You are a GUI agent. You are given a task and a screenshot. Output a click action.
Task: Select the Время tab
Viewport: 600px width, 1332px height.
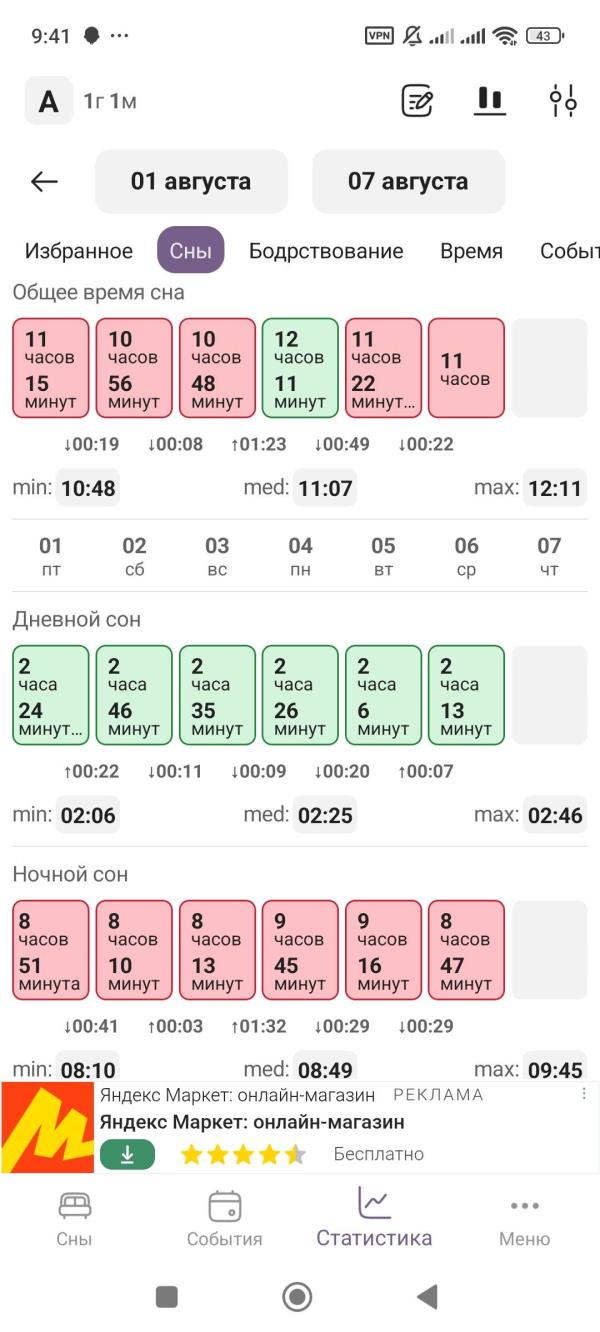471,251
